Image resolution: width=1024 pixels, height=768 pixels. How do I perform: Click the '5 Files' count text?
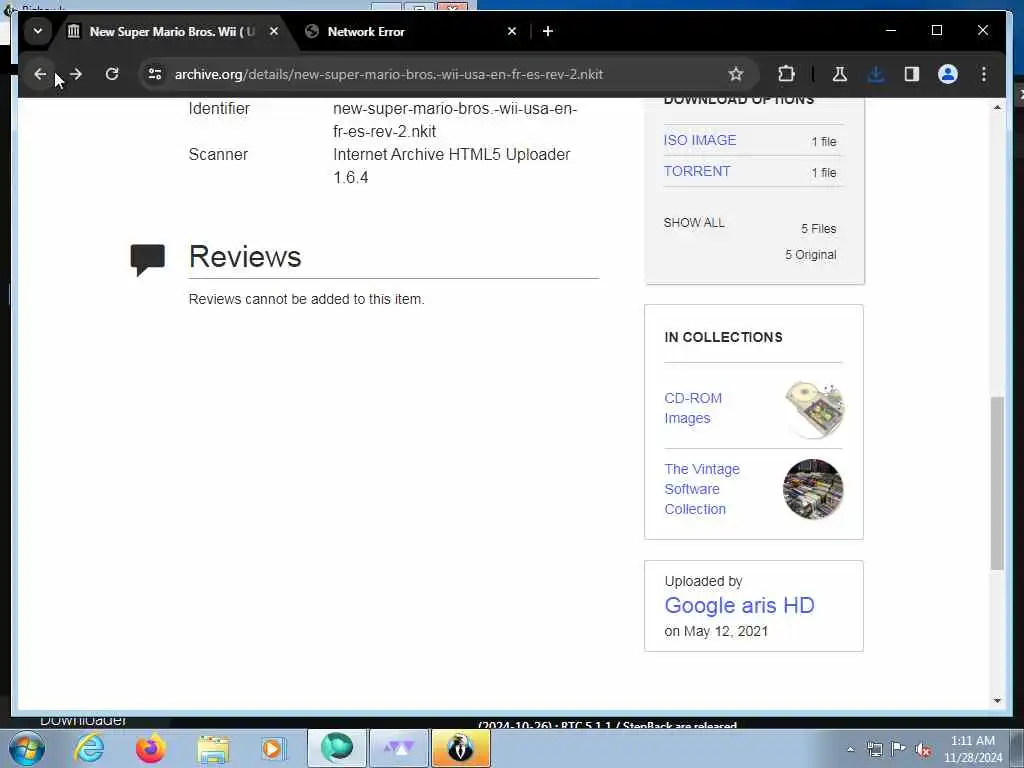818,229
